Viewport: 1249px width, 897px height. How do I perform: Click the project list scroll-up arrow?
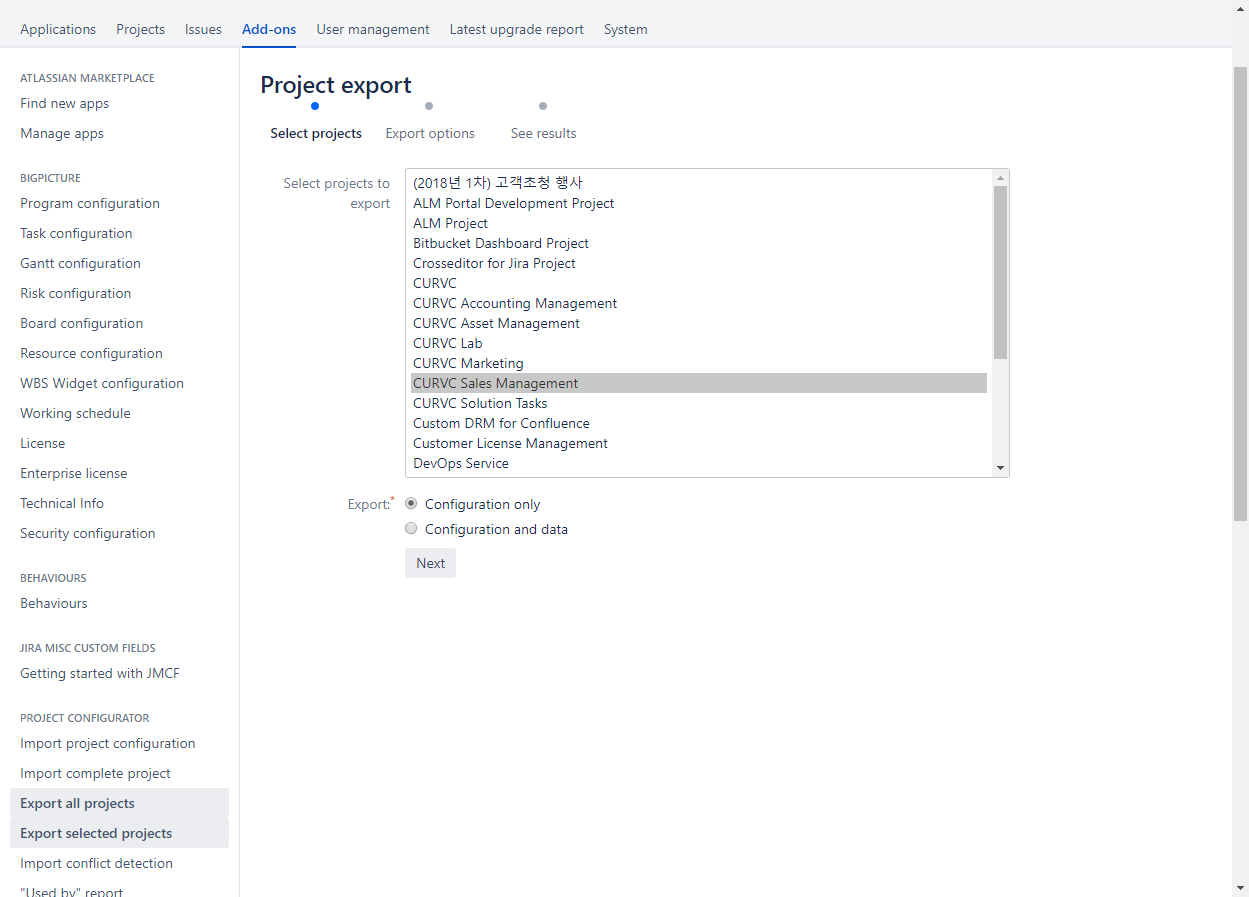pyautogui.click(x=1000, y=178)
